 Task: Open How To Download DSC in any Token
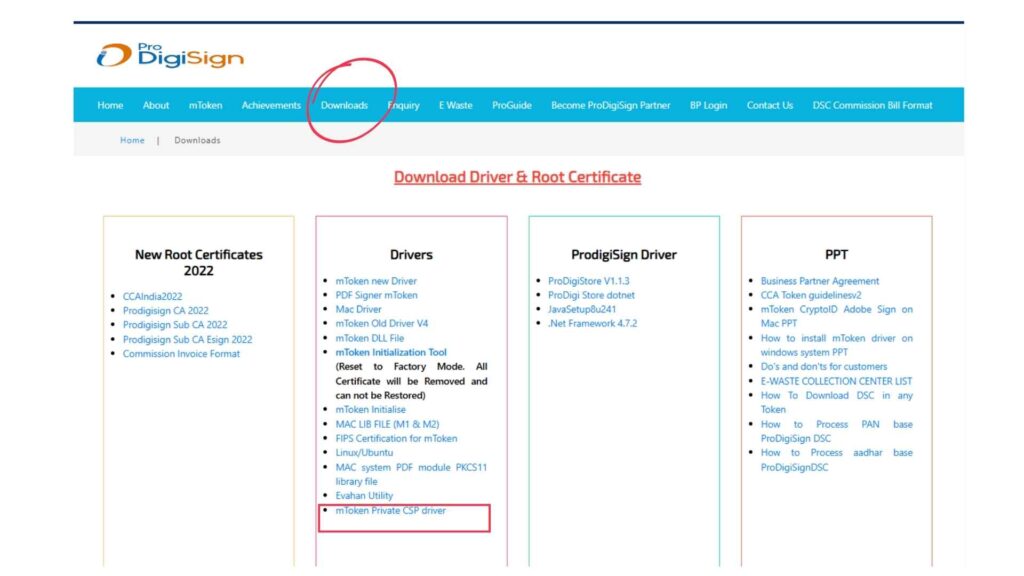tap(837, 402)
